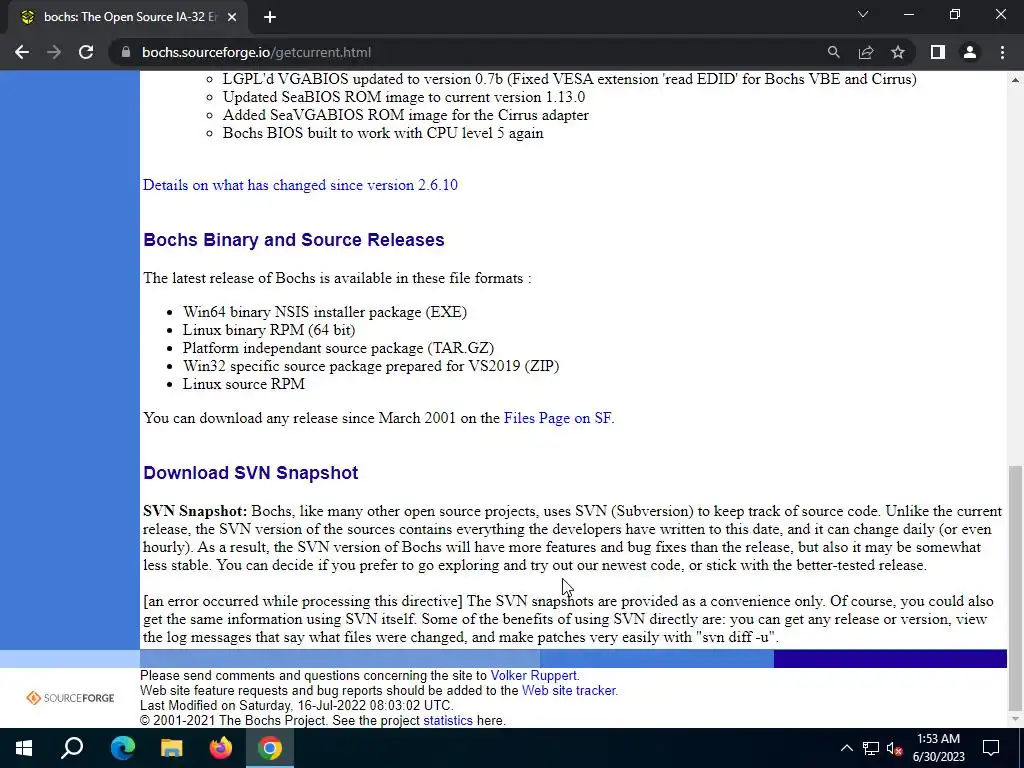This screenshot has width=1024, height=768.
Task: Open the muted volume tray icon
Action: (x=894, y=748)
